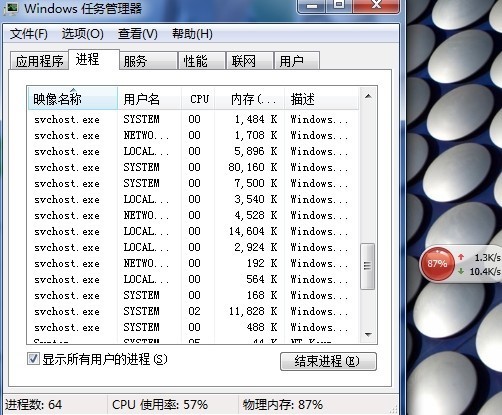Viewport: 502px width, 415px height.
Task: Open the 文件(F) menu
Action: click(x=29, y=34)
